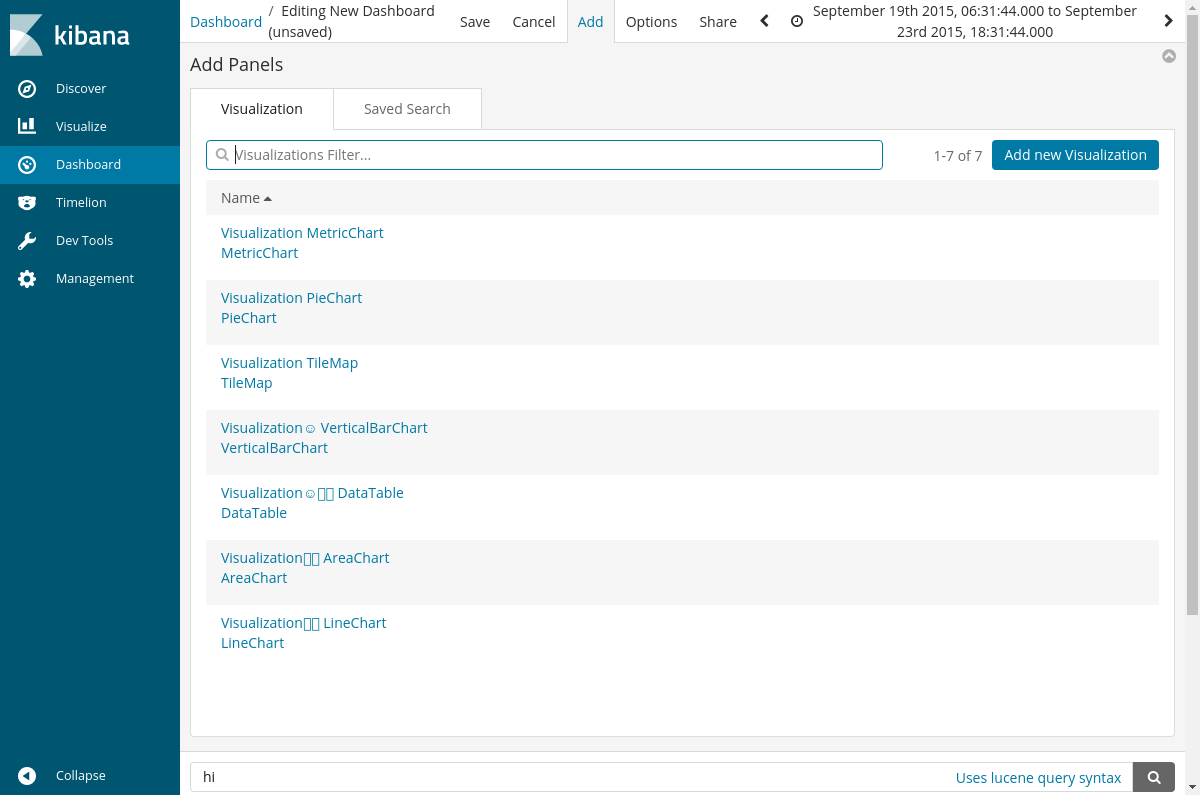Click Add in the top menu
The height and width of the screenshot is (795, 1200).
tap(590, 22)
